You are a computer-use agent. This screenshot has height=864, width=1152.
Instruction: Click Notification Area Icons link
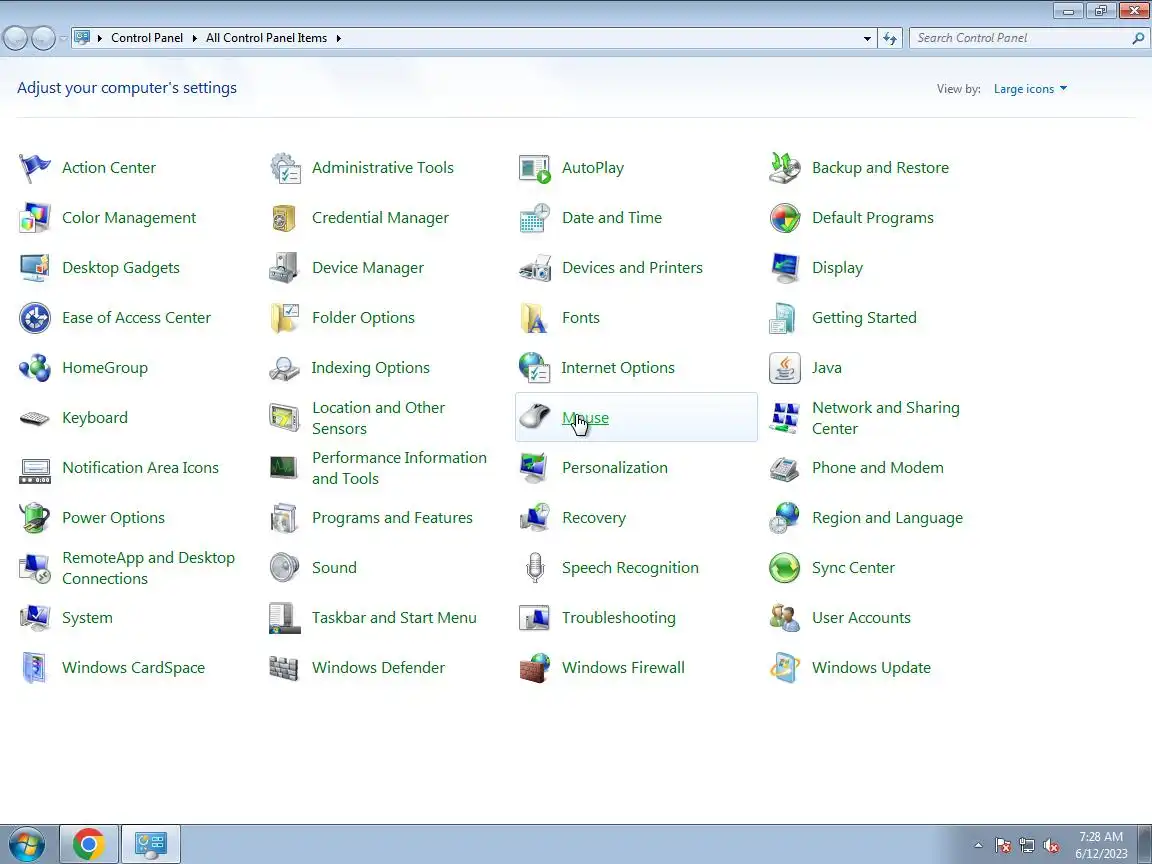point(140,468)
